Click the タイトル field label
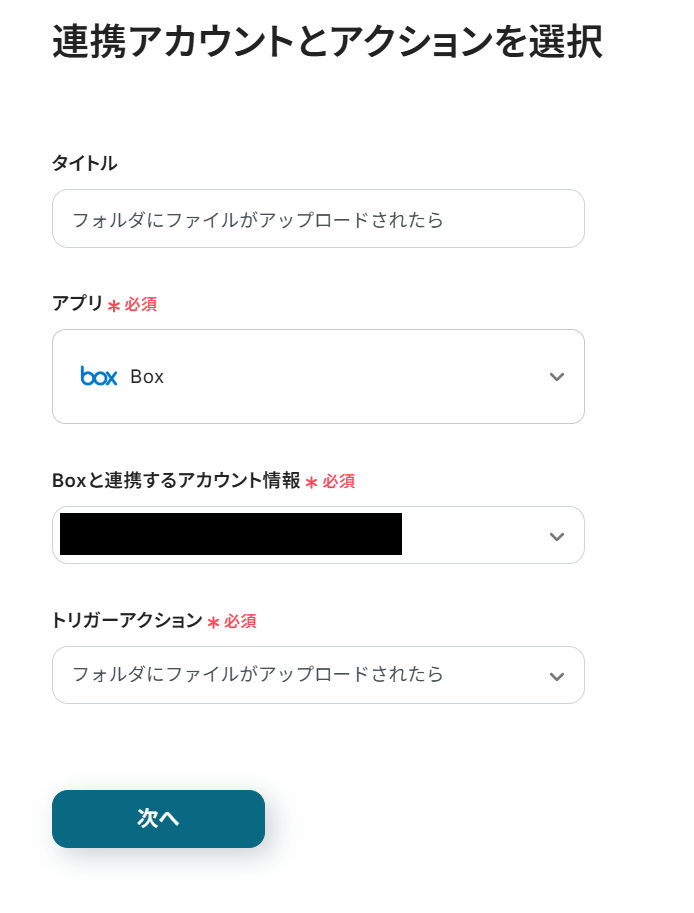This screenshot has width=694, height=913. tap(84, 163)
